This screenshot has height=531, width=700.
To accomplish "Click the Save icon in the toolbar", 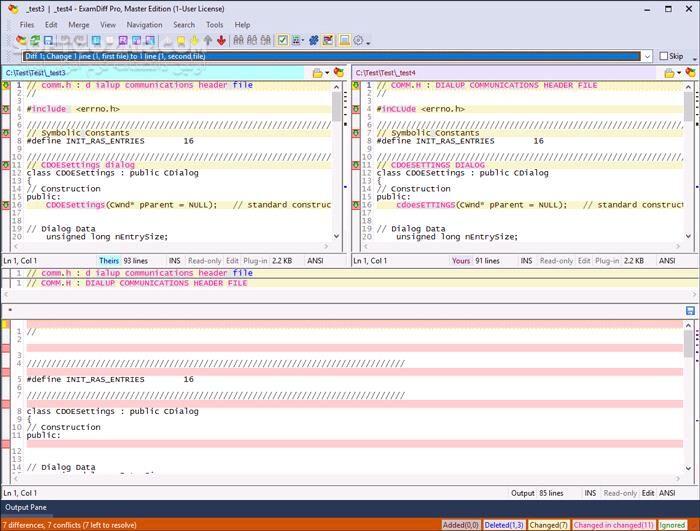I will [x=48, y=41].
